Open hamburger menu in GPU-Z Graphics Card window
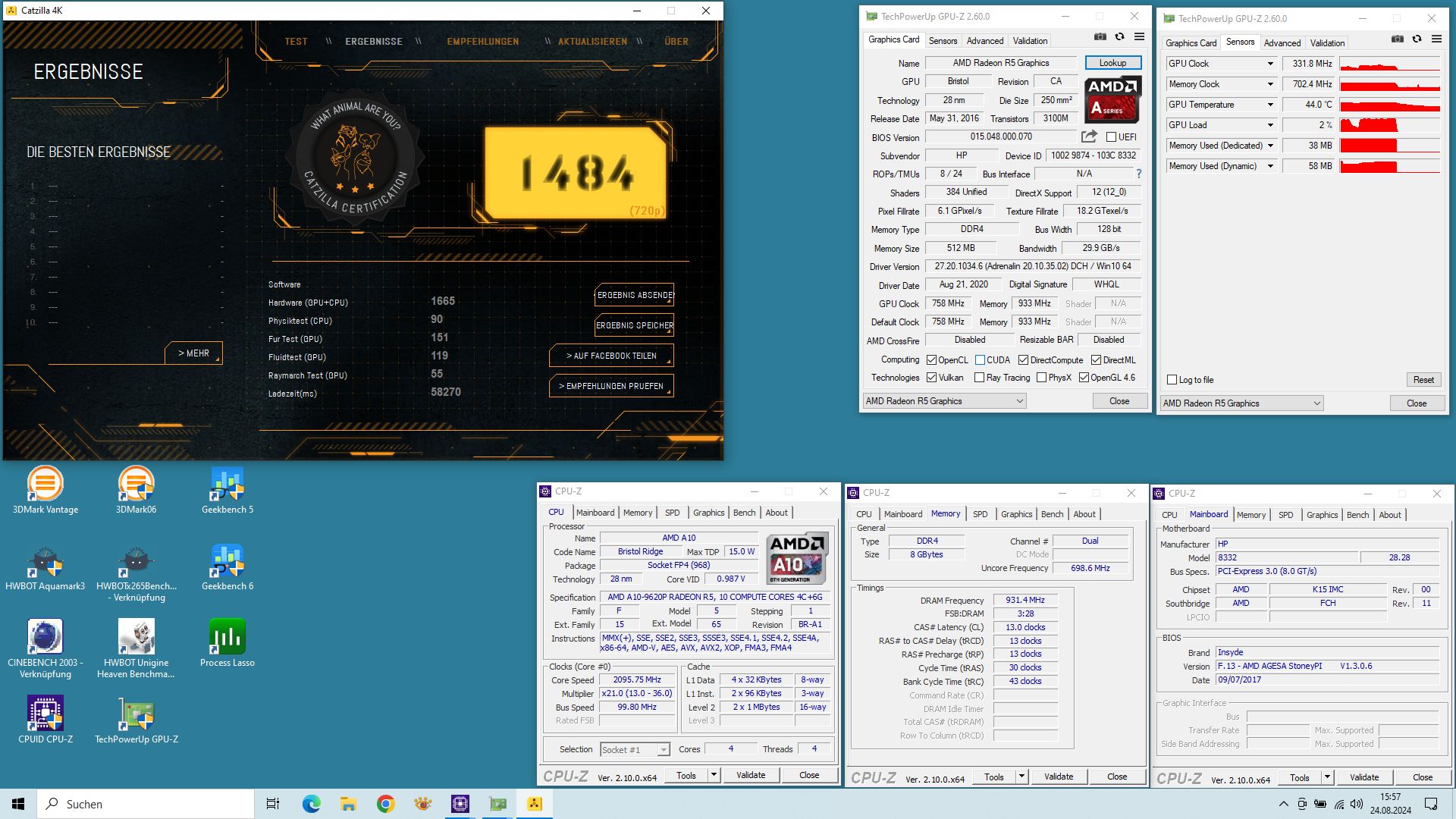 tap(1139, 36)
